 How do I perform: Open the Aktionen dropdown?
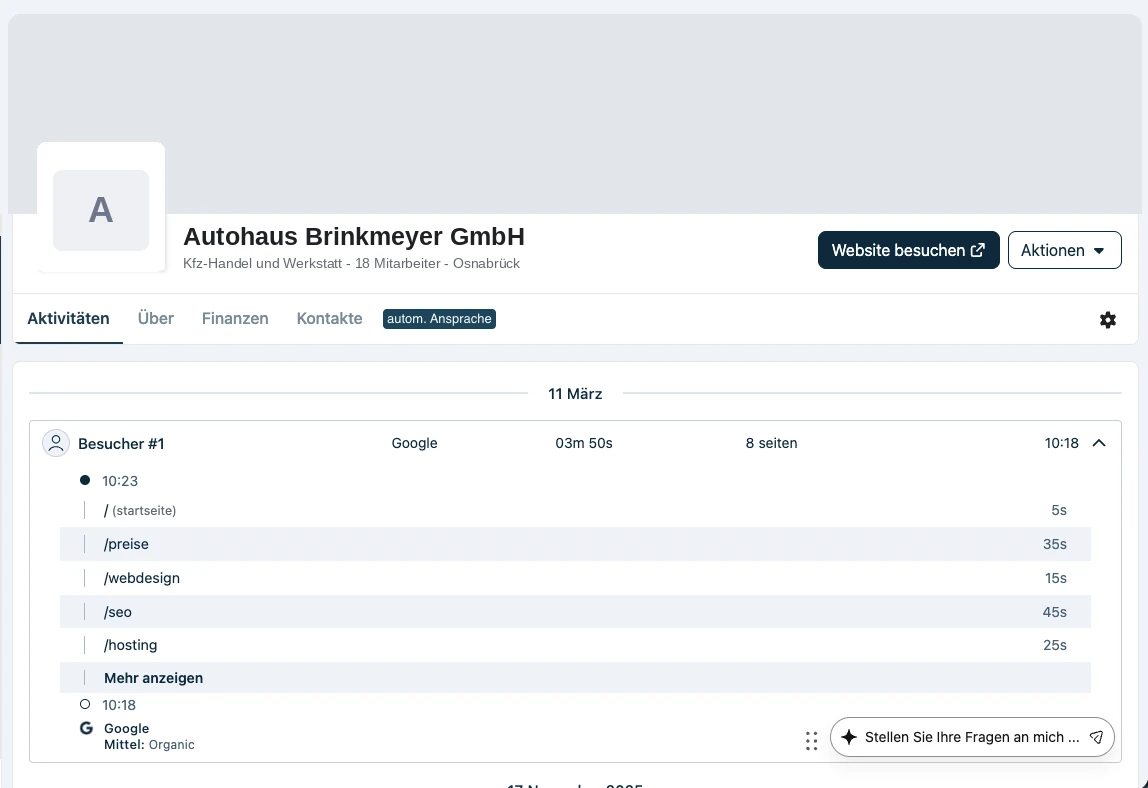1065,250
